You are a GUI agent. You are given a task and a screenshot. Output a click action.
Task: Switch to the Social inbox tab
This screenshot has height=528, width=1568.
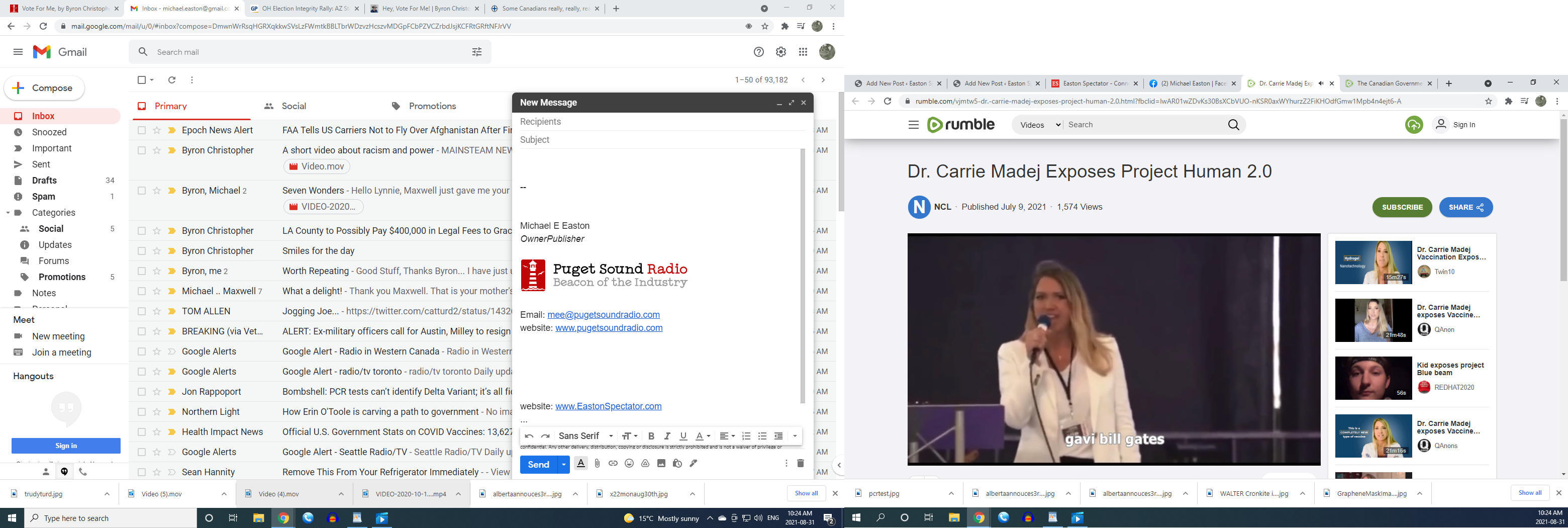click(285, 106)
